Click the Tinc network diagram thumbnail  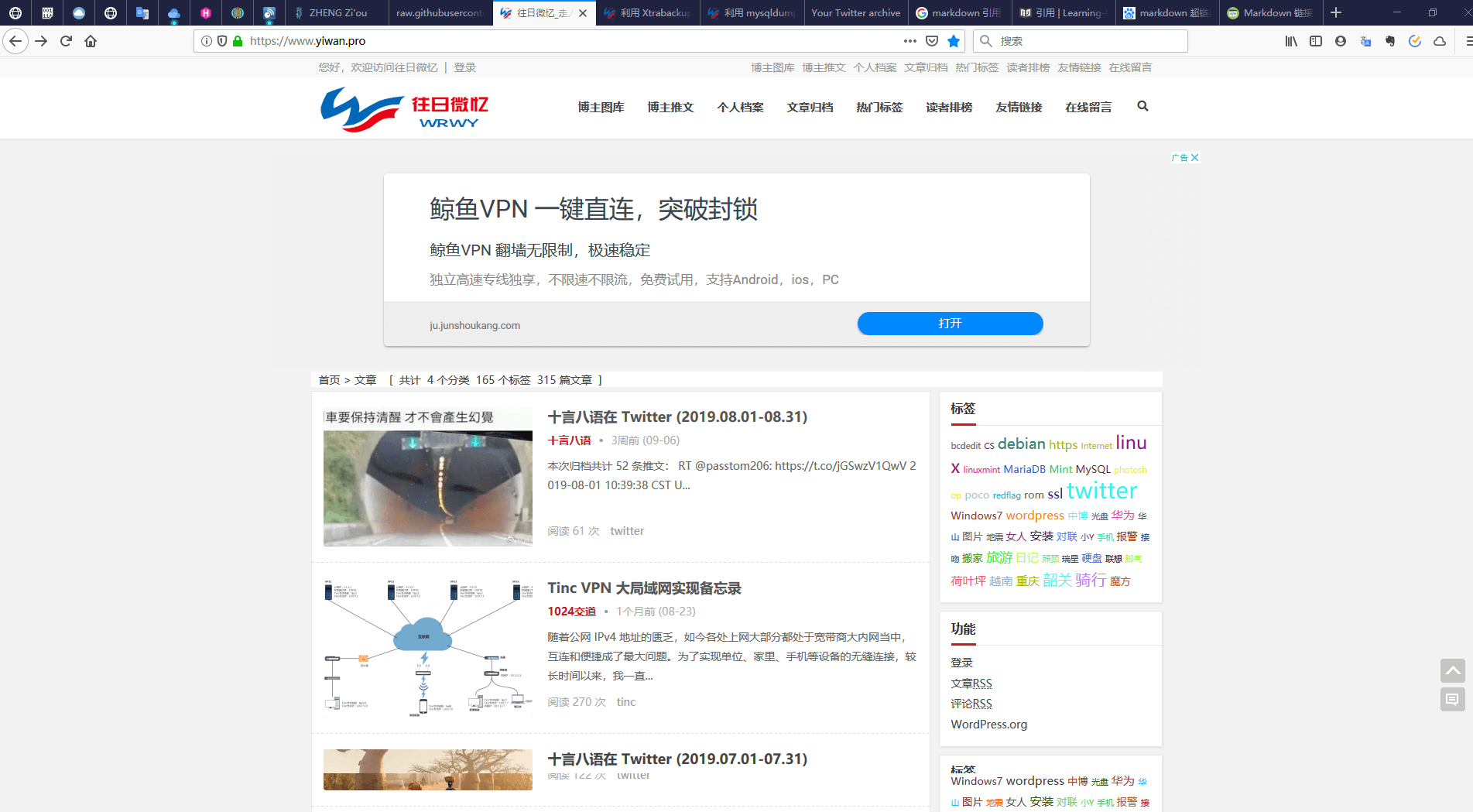point(428,648)
